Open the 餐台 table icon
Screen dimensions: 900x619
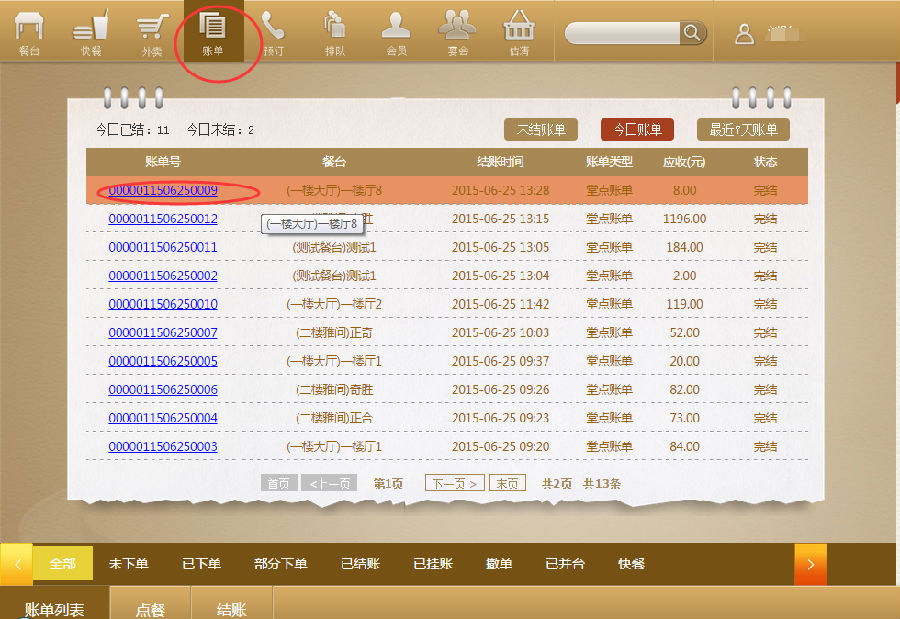[x=29, y=31]
